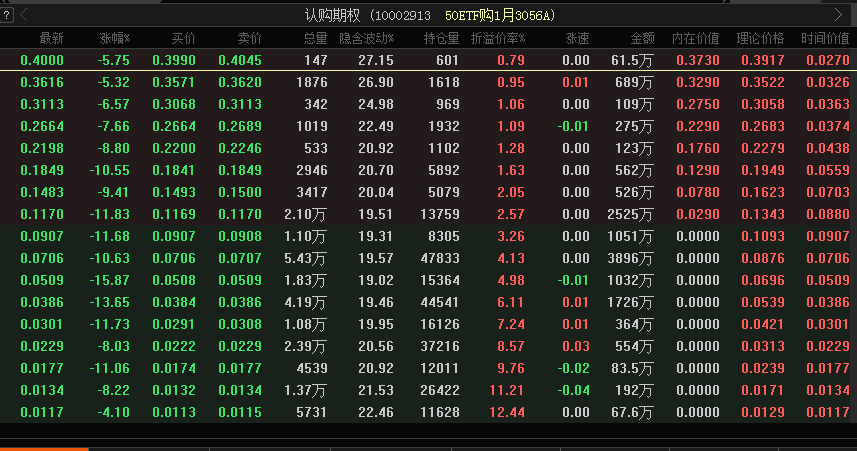Go to previous option with left arrow
Screen dimensions: 857x451
point(24,15)
